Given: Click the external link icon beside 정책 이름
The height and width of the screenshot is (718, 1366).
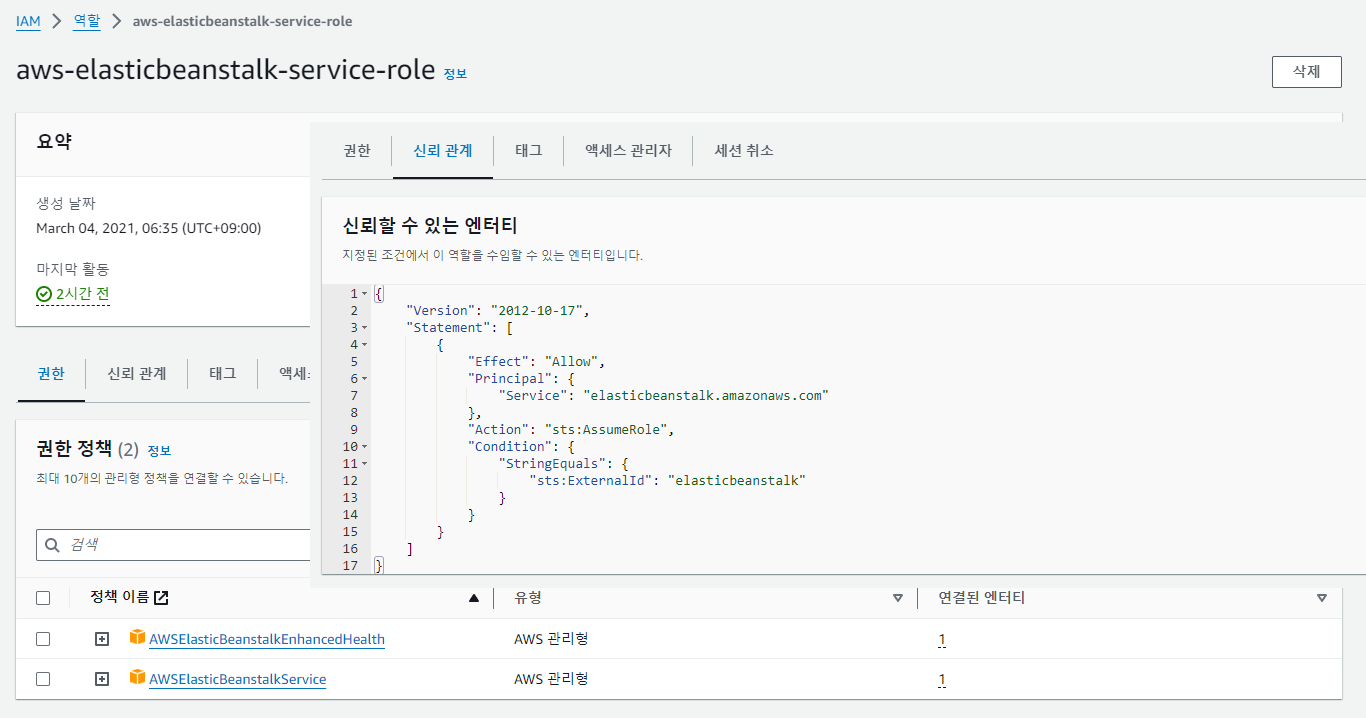Looking at the screenshot, I should point(161,598).
